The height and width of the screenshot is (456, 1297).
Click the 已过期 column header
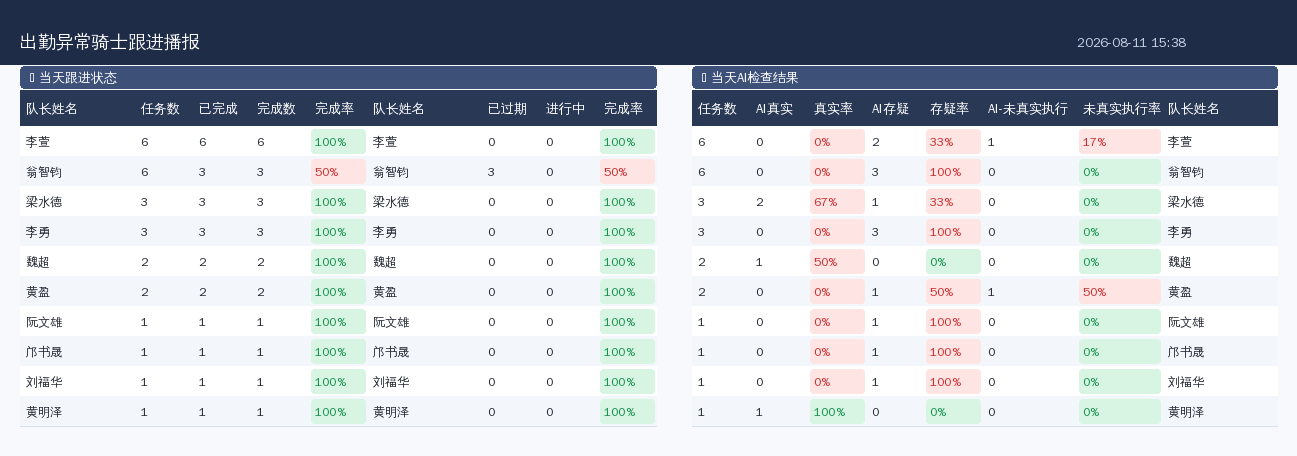pyautogui.click(x=507, y=108)
